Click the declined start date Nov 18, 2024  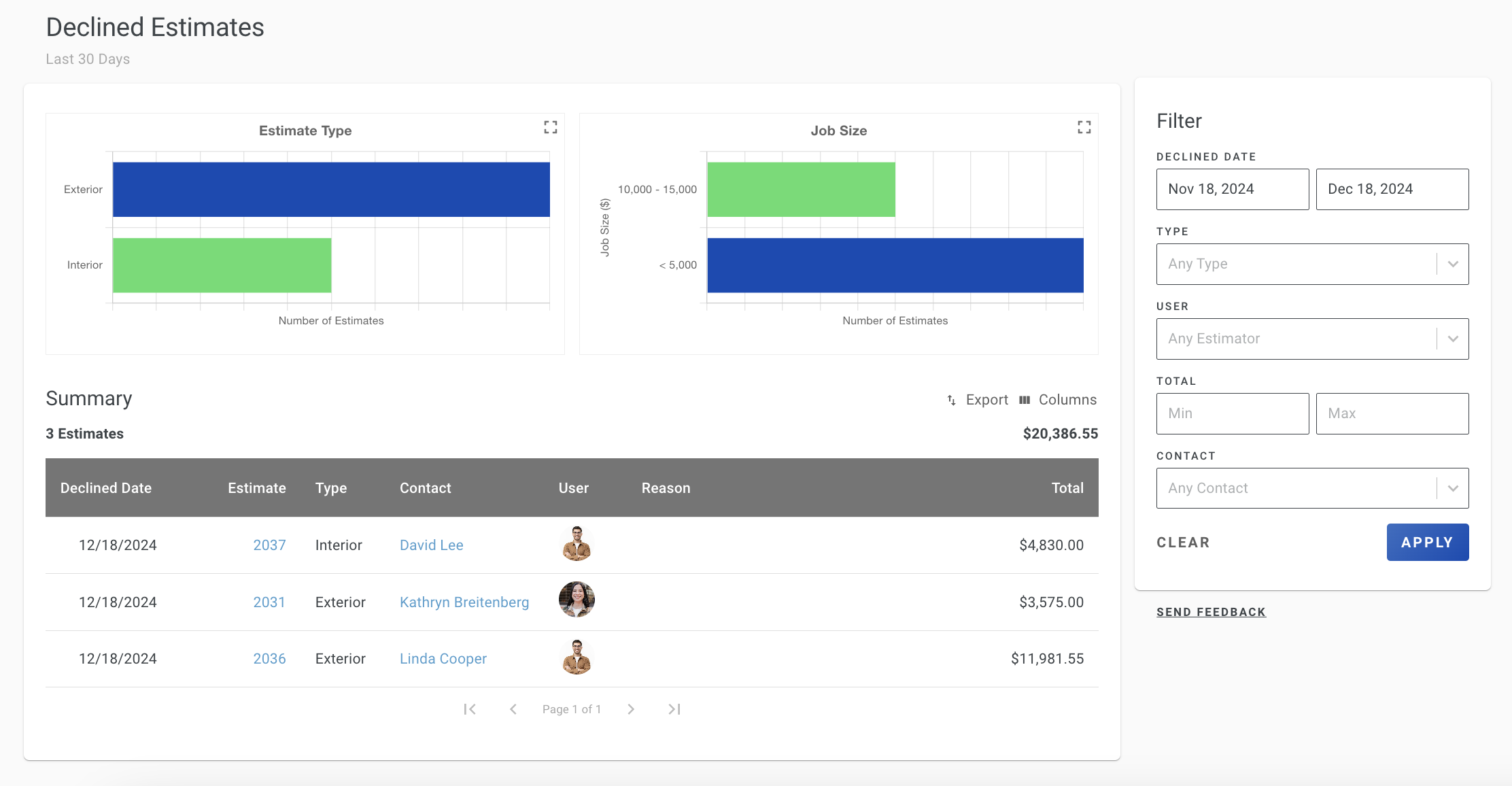(1233, 189)
